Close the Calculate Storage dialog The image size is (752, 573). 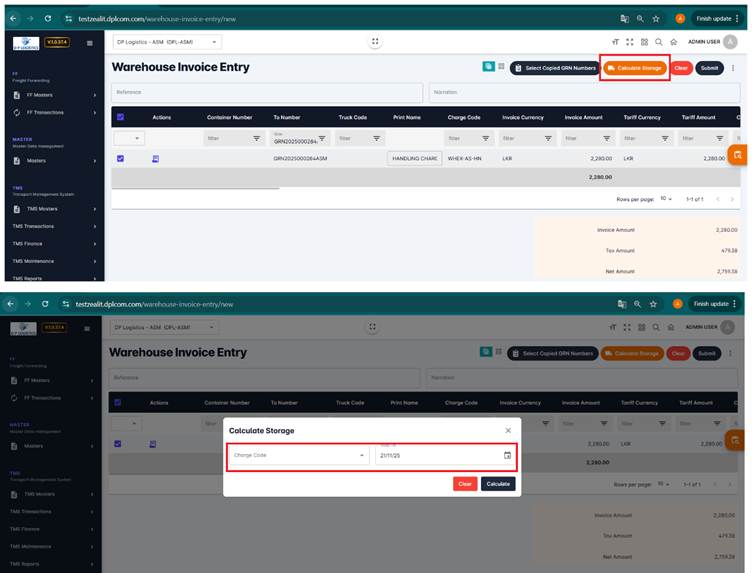click(x=508, y=431)
